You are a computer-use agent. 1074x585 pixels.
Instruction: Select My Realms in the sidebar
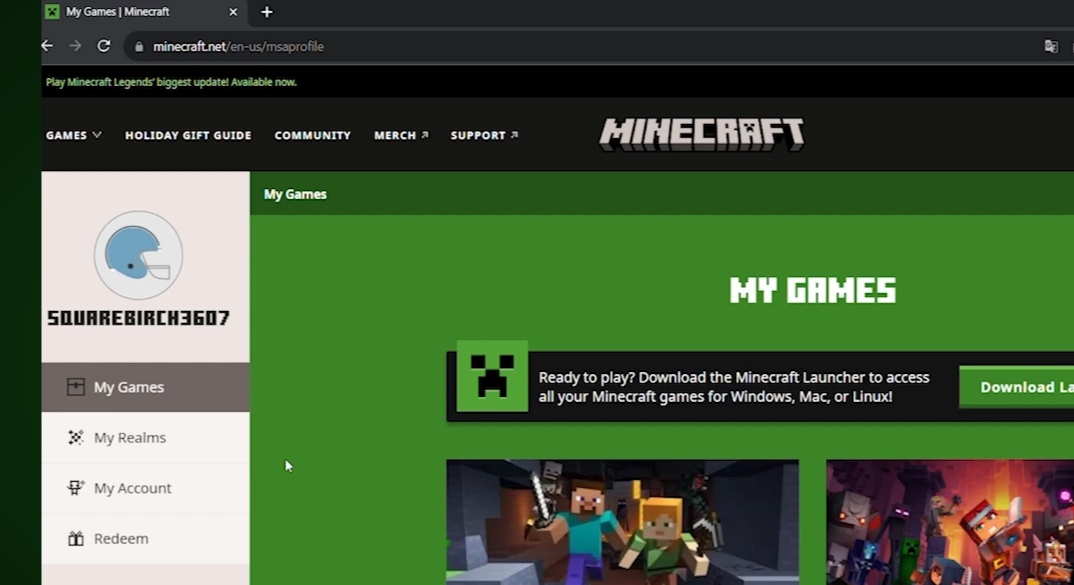coord(145,438)
